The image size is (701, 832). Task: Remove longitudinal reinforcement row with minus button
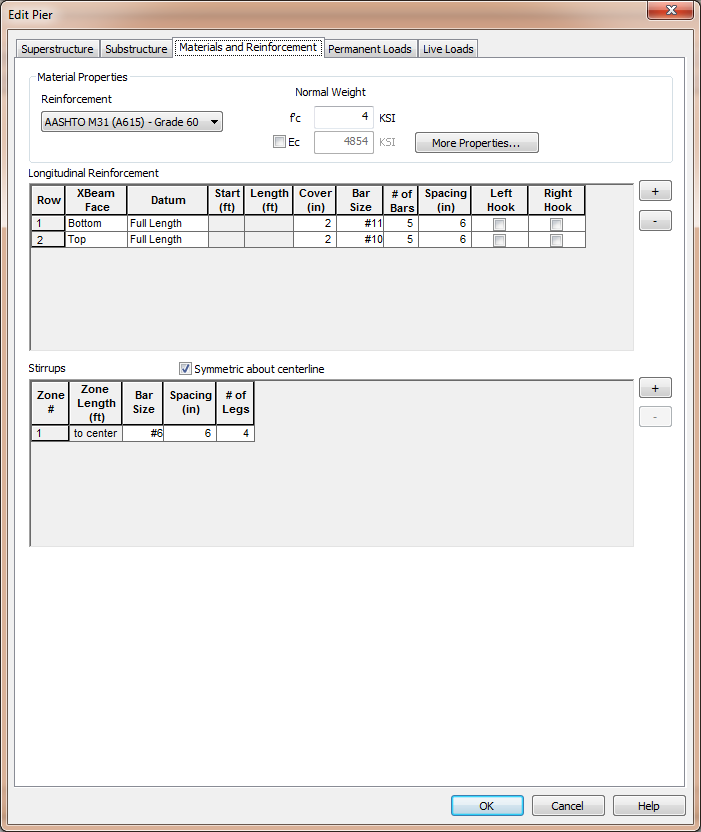(655, 221)
